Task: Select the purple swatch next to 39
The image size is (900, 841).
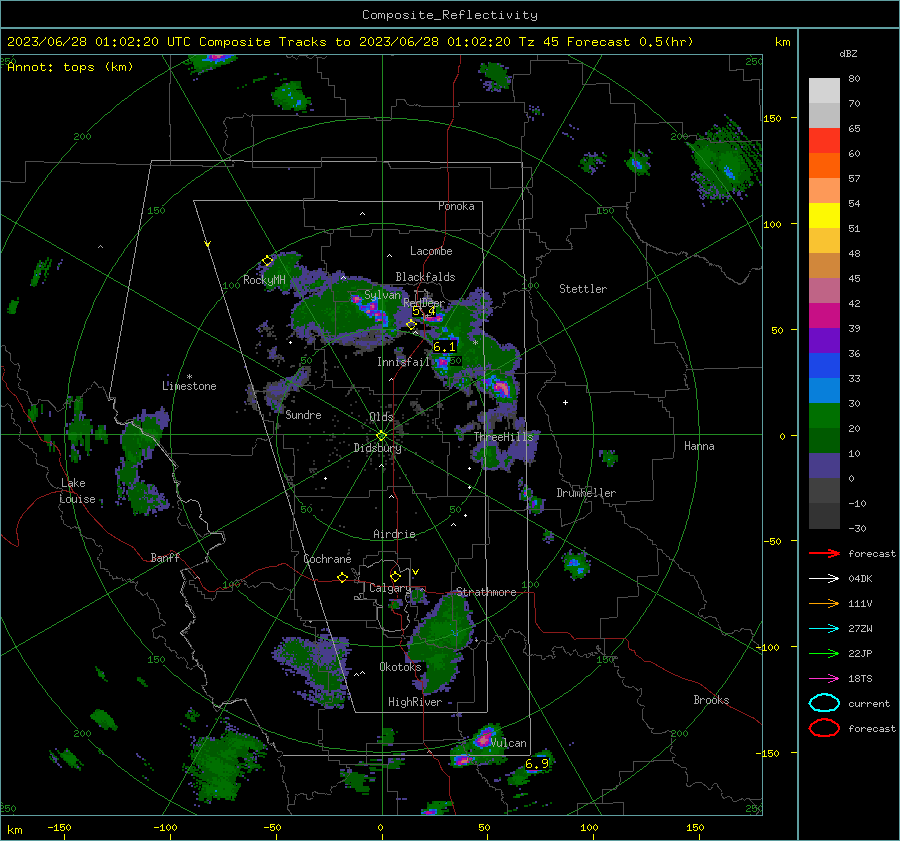Action: (824, 340)
